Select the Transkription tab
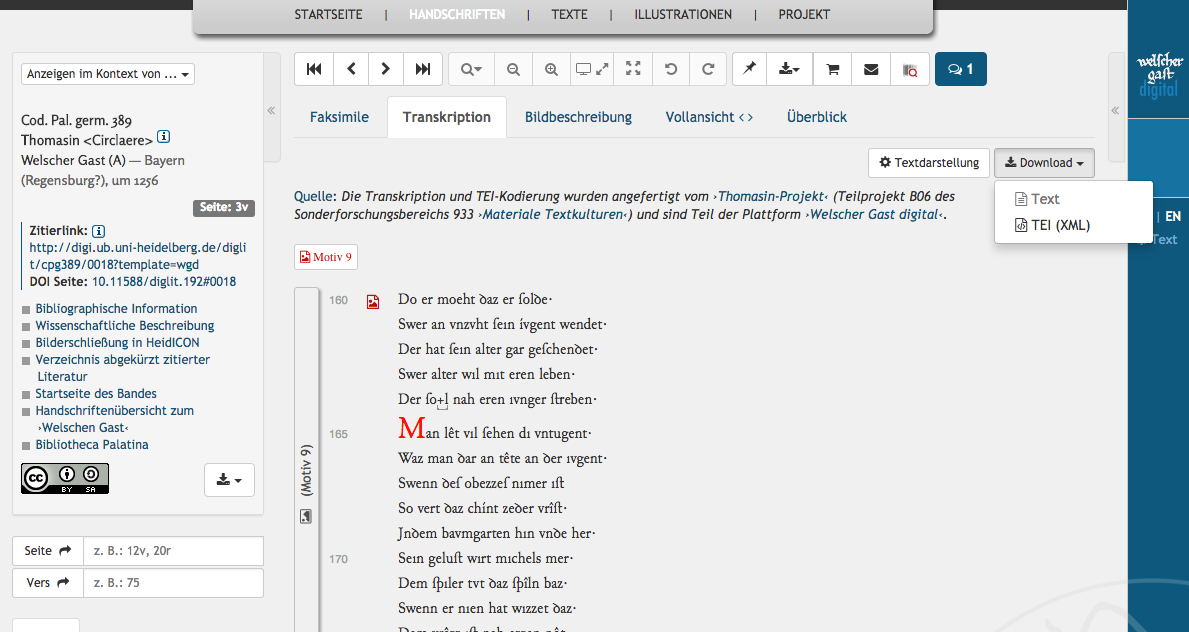The height and width of the screenshot is (632, 1189). 447,117
